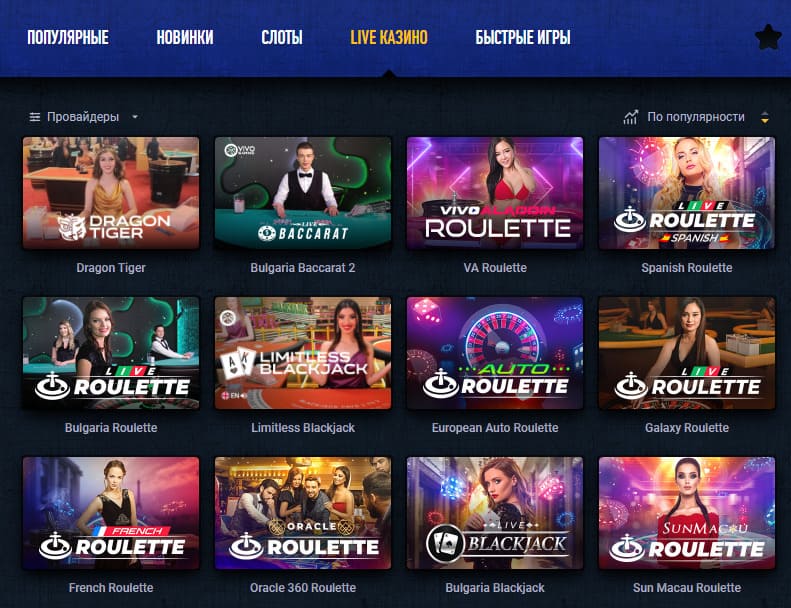Switch to the Популярные tab
791x608 pixels.
point(68,37)
